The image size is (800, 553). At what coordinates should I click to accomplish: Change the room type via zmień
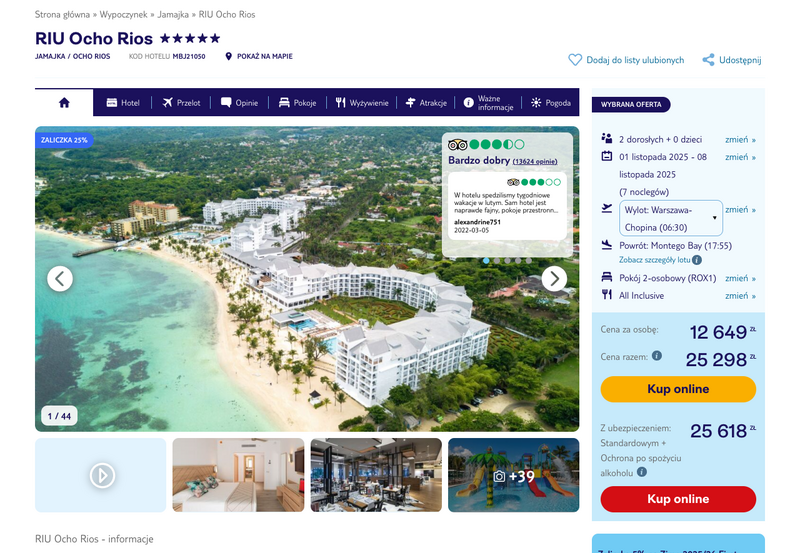(x=740, y=278)
